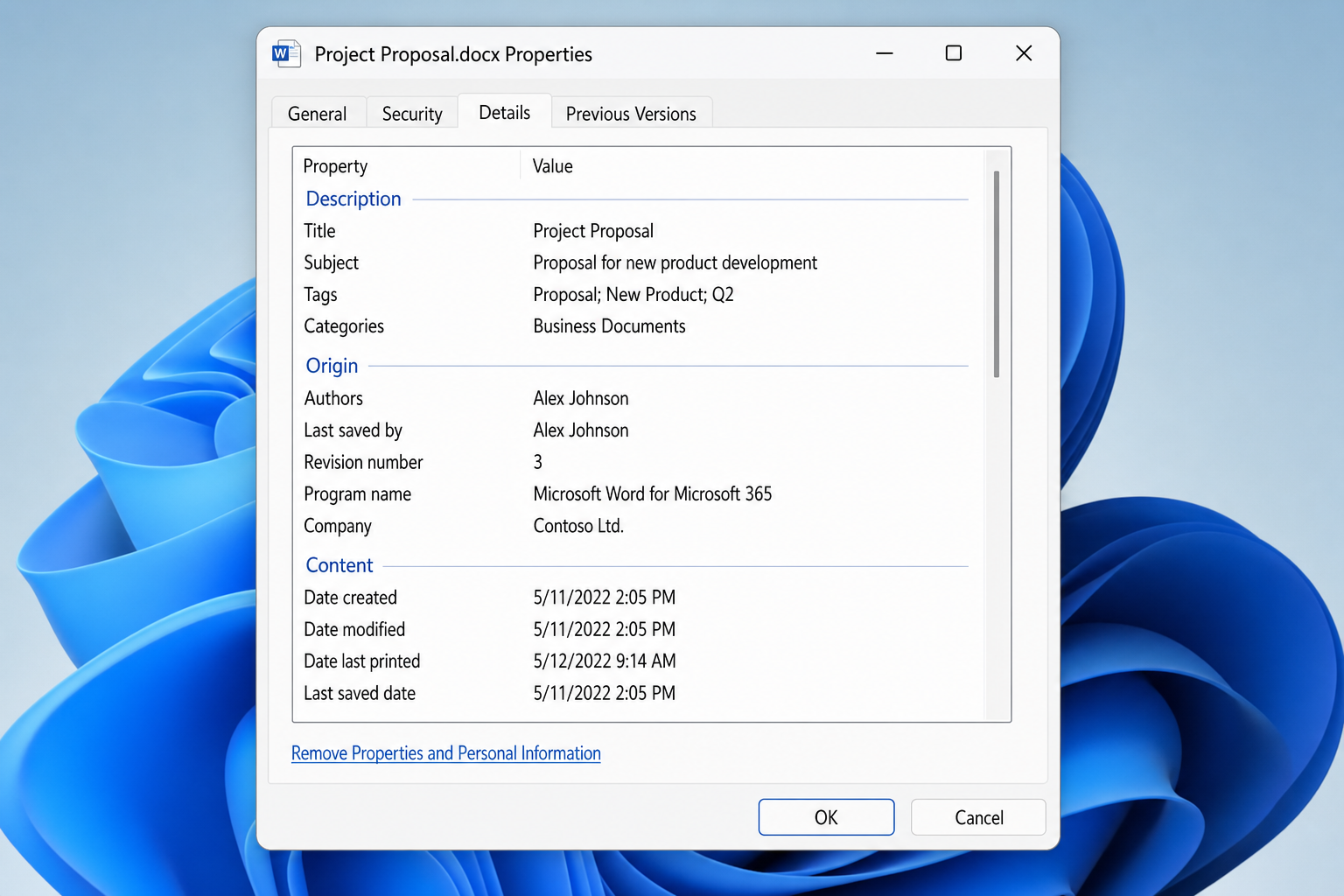
Task: Select the Content section heading
Action: [x=339, y=565]
